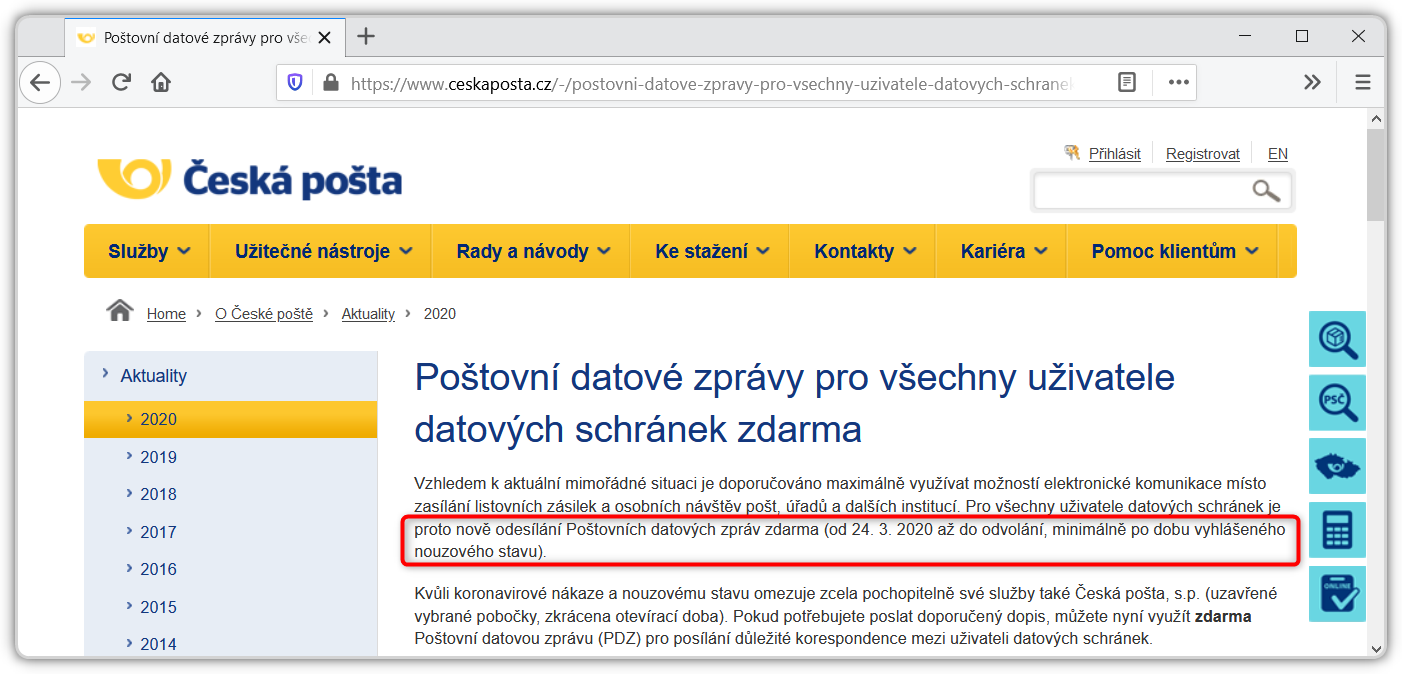Open the branch map sidebar icon
The image size is (1402, 674).
[x=1337, y=466]
